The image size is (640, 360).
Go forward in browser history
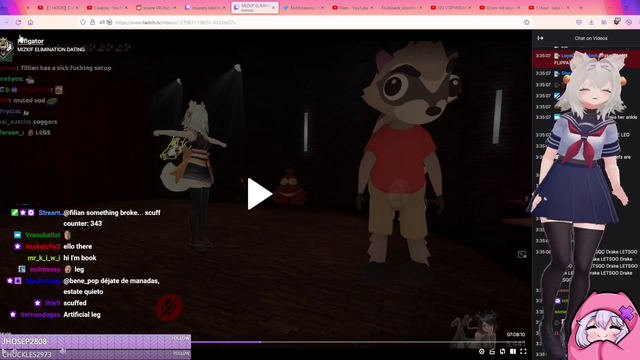pos(6,22)
